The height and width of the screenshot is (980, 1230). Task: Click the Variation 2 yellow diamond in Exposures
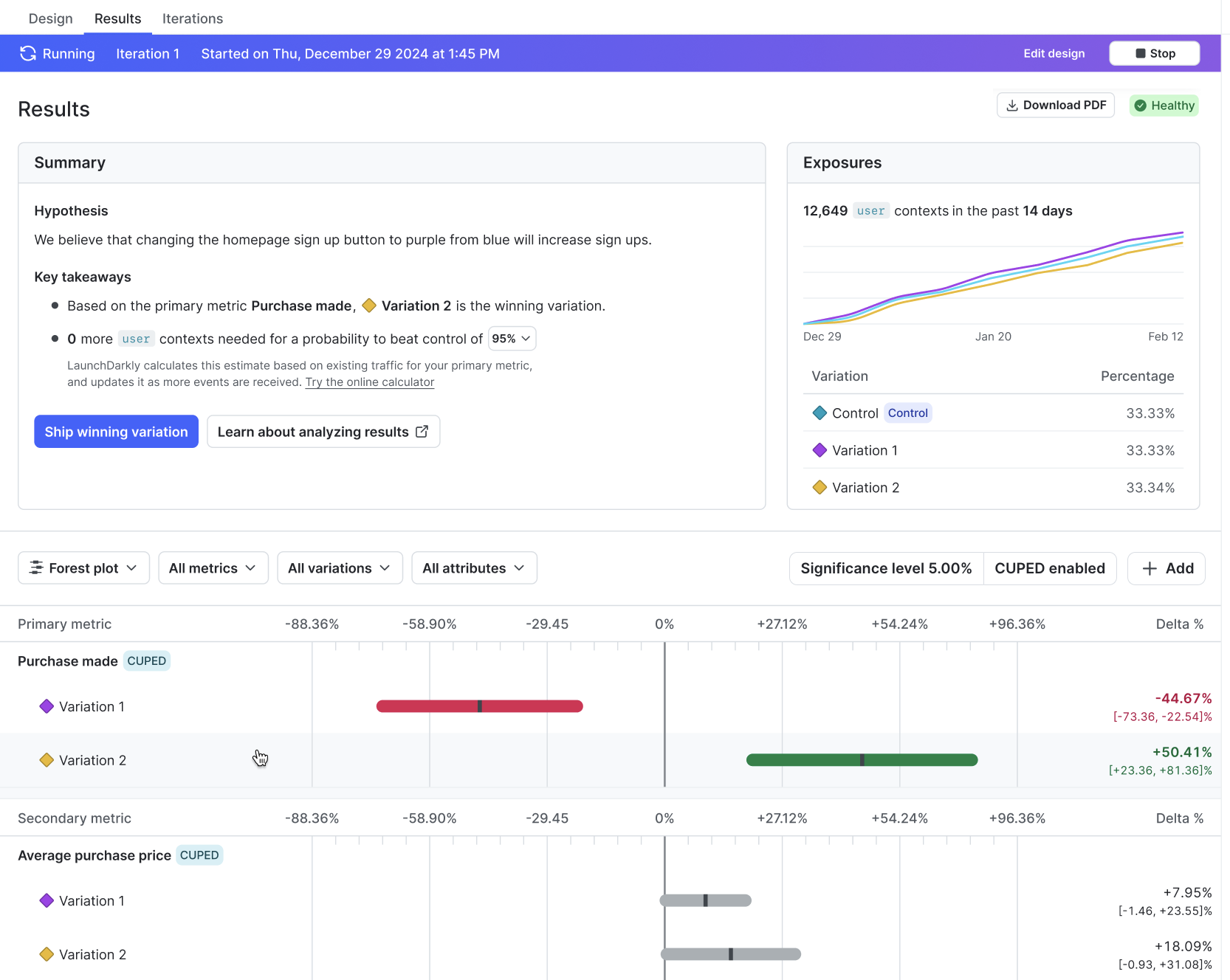[819, 488]
